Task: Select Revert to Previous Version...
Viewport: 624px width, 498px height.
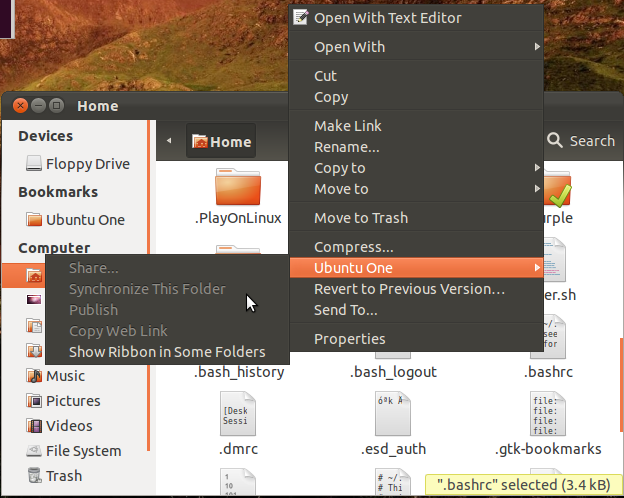Action: tap(416, 289)
